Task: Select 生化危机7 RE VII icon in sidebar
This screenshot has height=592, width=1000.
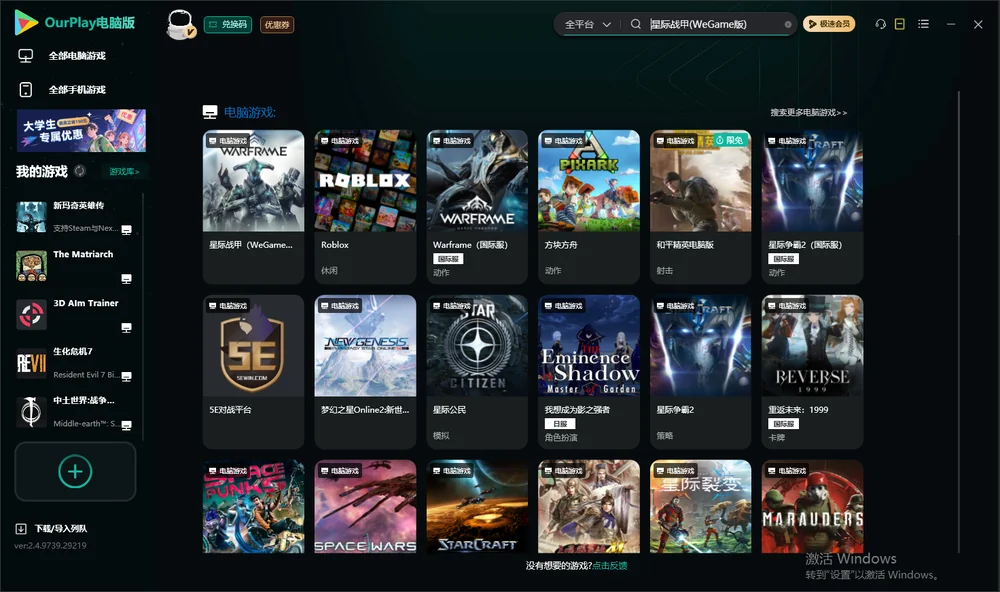Action: click(31, 364)
